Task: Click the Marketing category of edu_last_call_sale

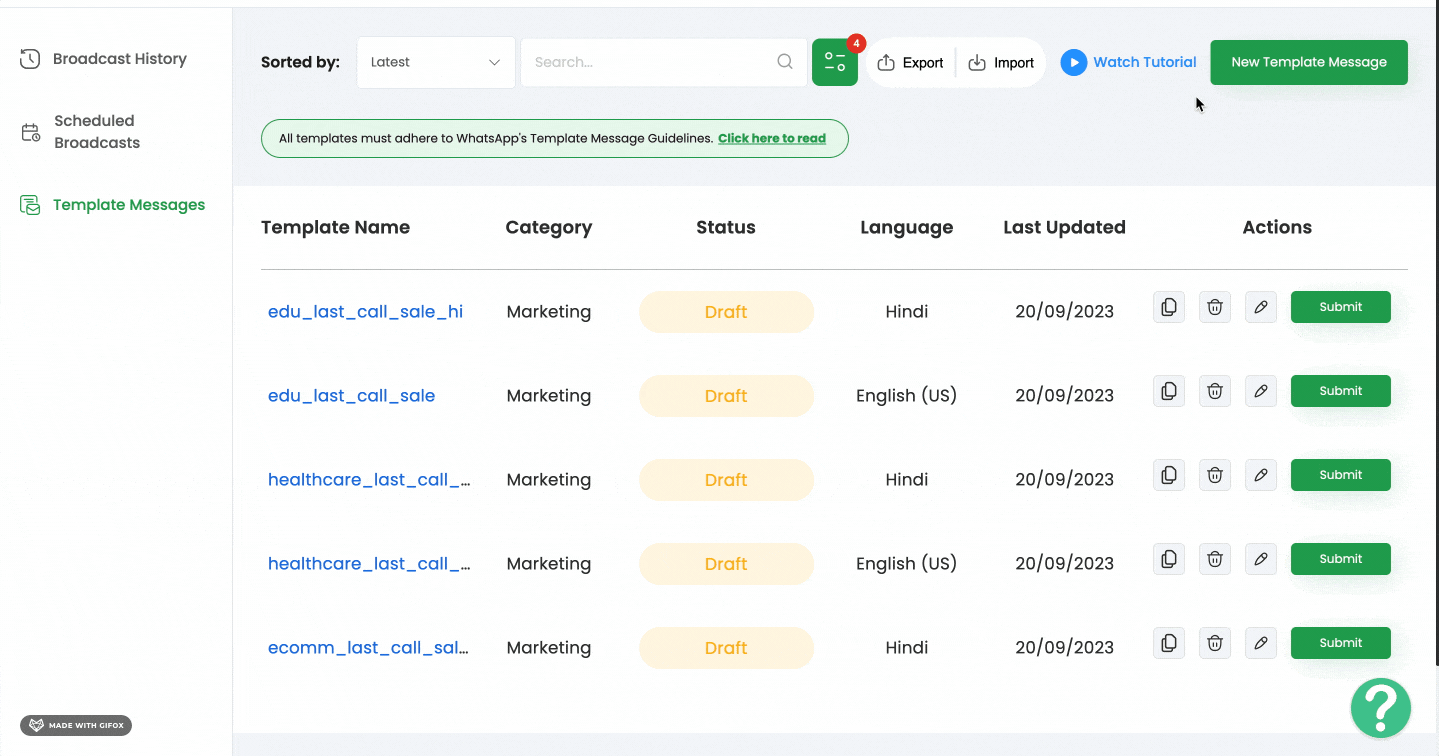Action: coord(549,396)
